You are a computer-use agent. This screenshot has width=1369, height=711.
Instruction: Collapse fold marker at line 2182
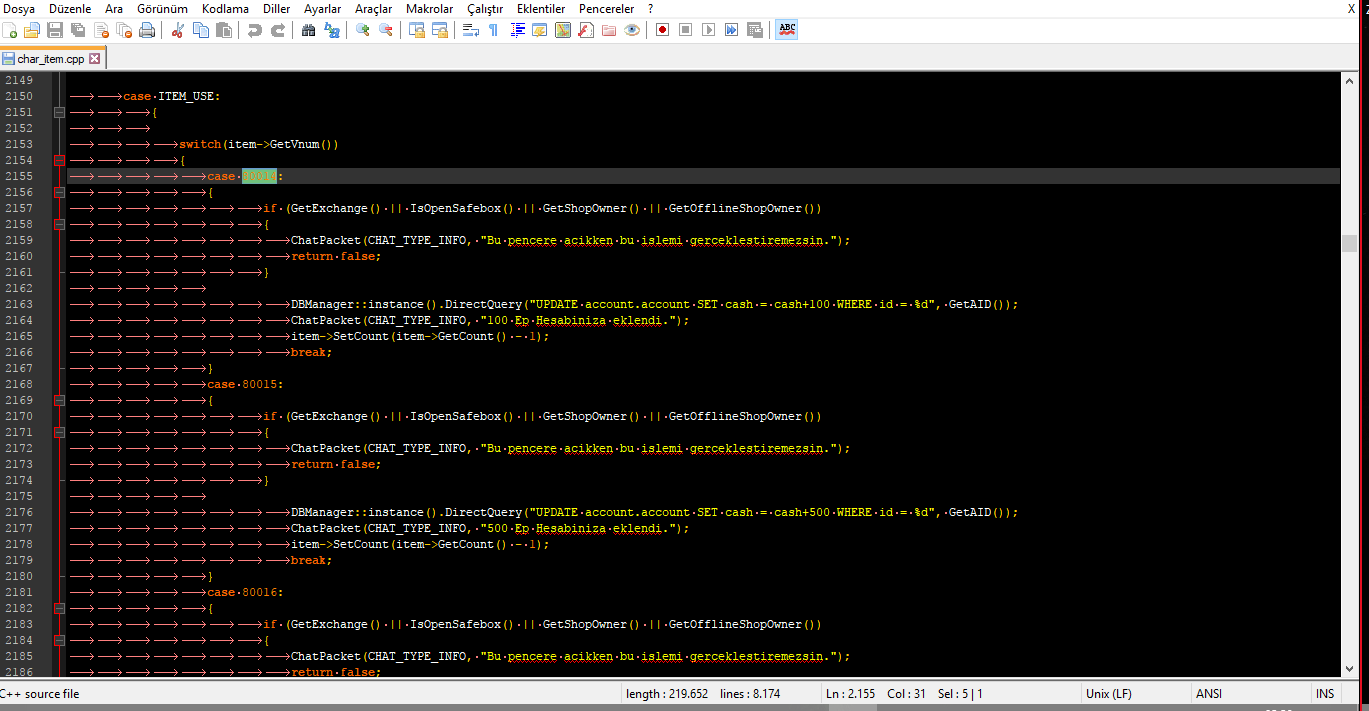60,608
